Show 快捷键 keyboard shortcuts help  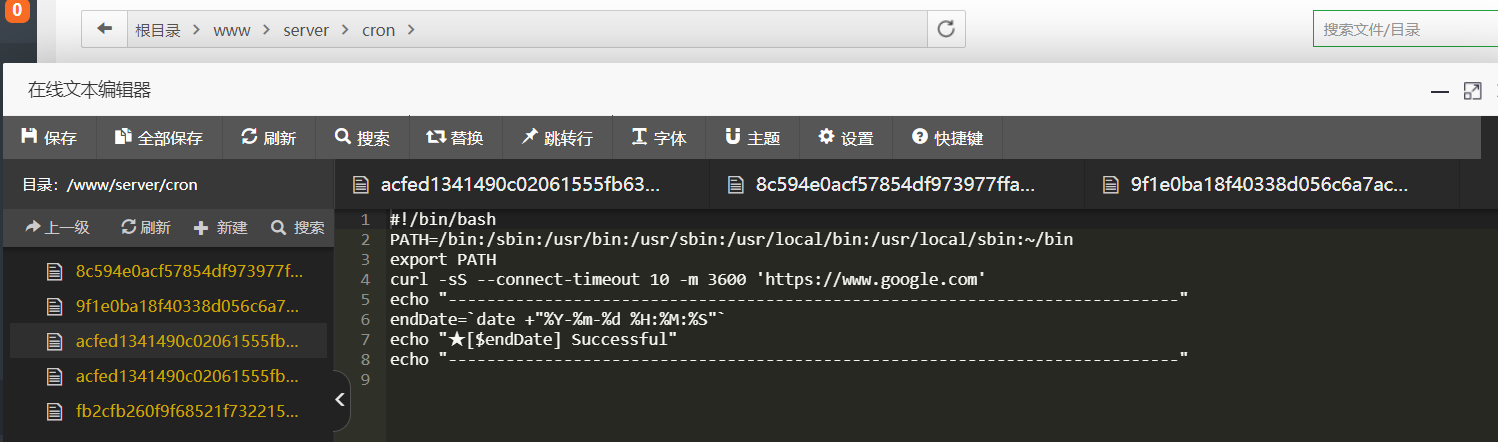pyautogui.click(x=947, y=138)
